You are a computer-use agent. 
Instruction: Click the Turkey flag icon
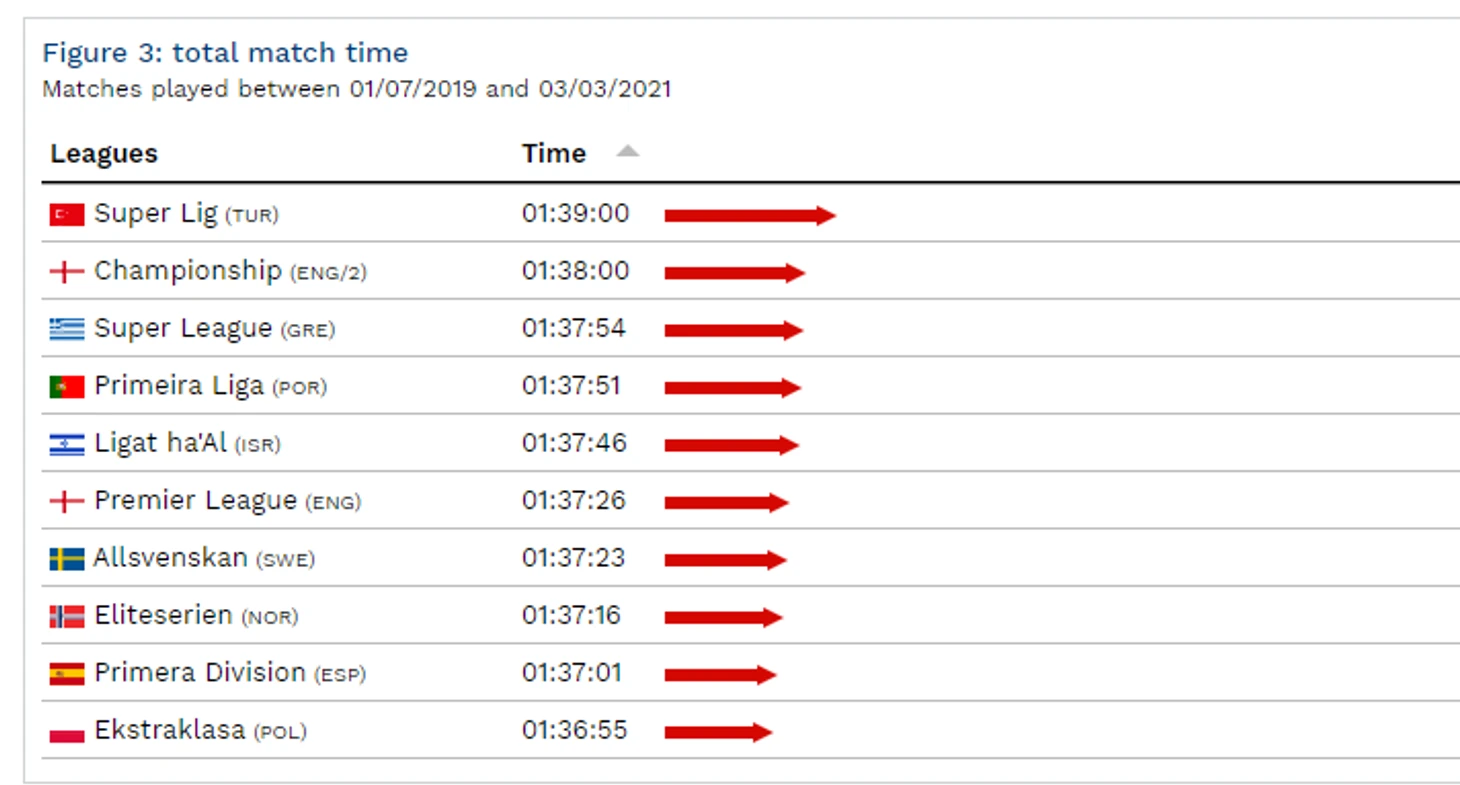[67, 215]
